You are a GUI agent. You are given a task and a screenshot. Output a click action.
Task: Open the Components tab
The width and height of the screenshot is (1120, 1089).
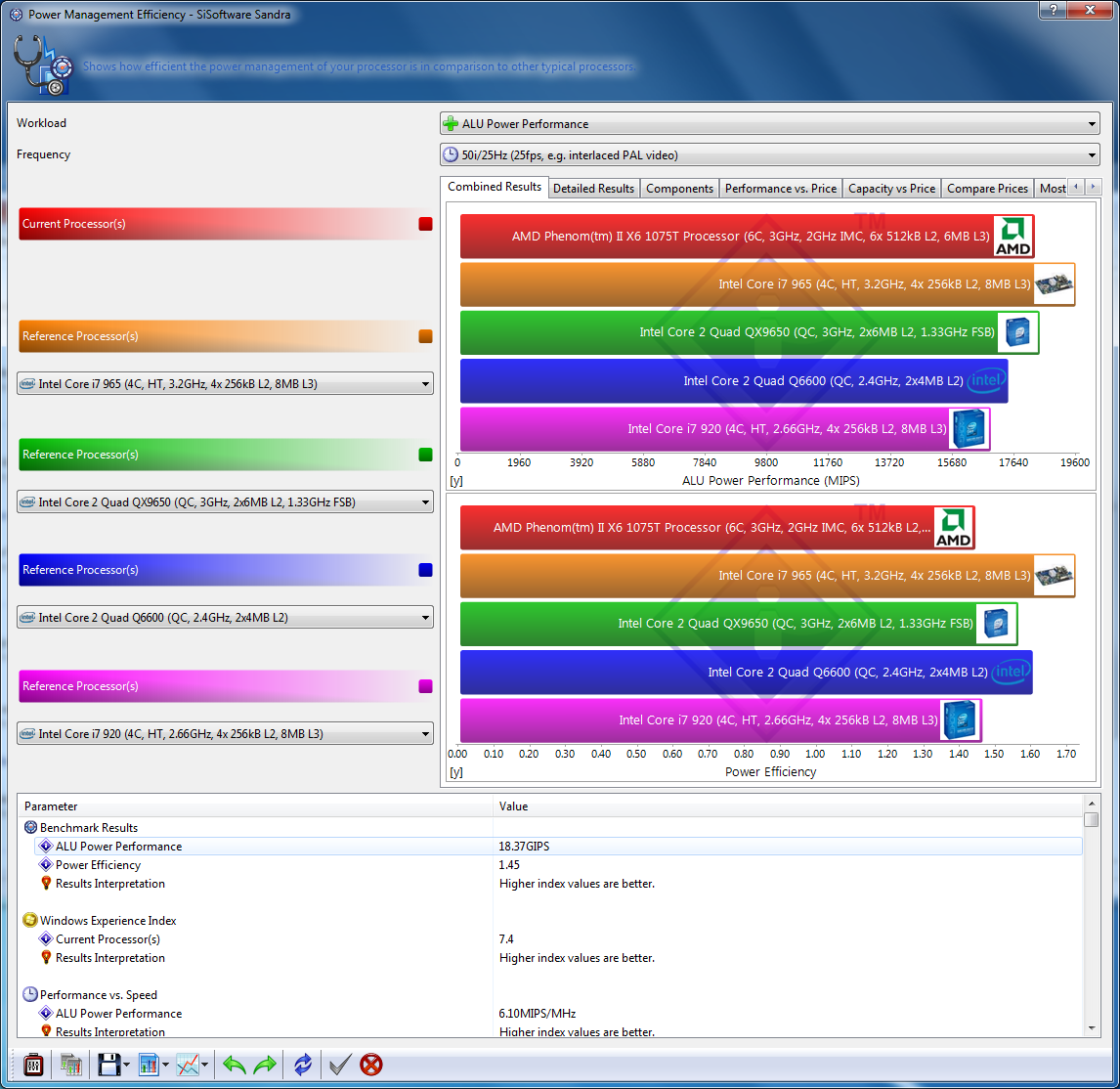tap(679, 189)
